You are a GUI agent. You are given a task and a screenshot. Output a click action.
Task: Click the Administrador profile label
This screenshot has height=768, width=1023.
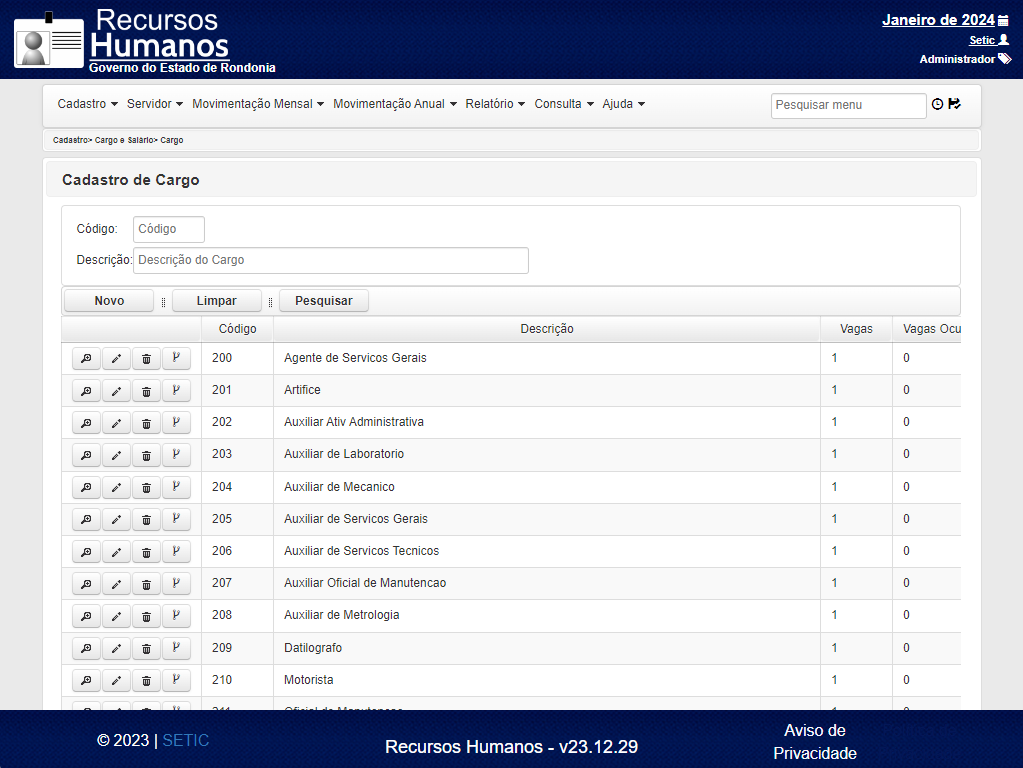pos(957,59)
